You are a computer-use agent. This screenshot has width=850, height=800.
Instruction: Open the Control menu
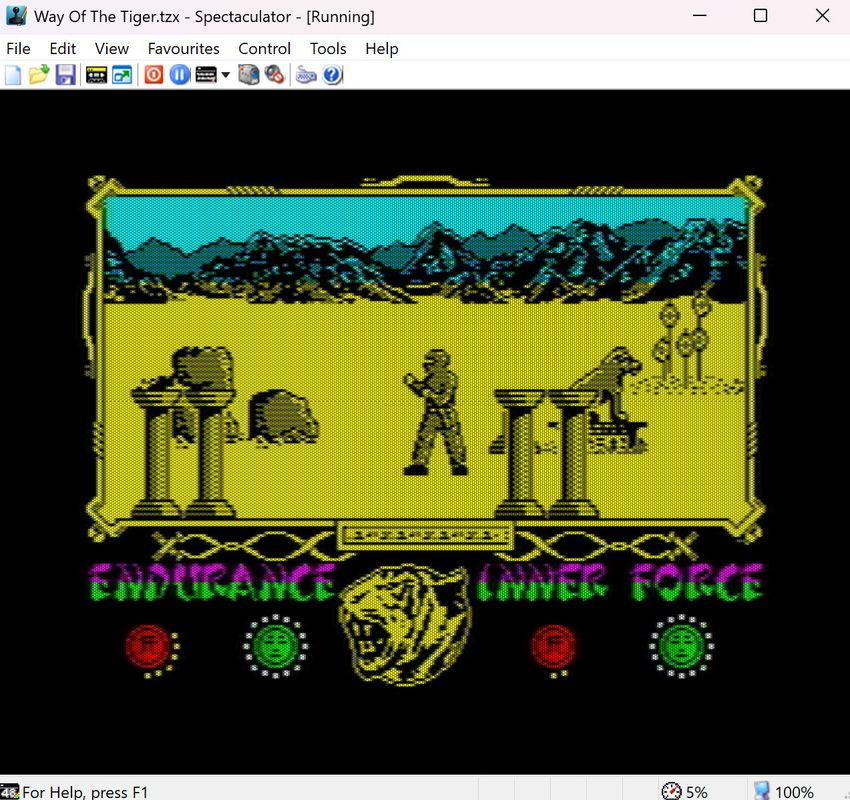264,48
